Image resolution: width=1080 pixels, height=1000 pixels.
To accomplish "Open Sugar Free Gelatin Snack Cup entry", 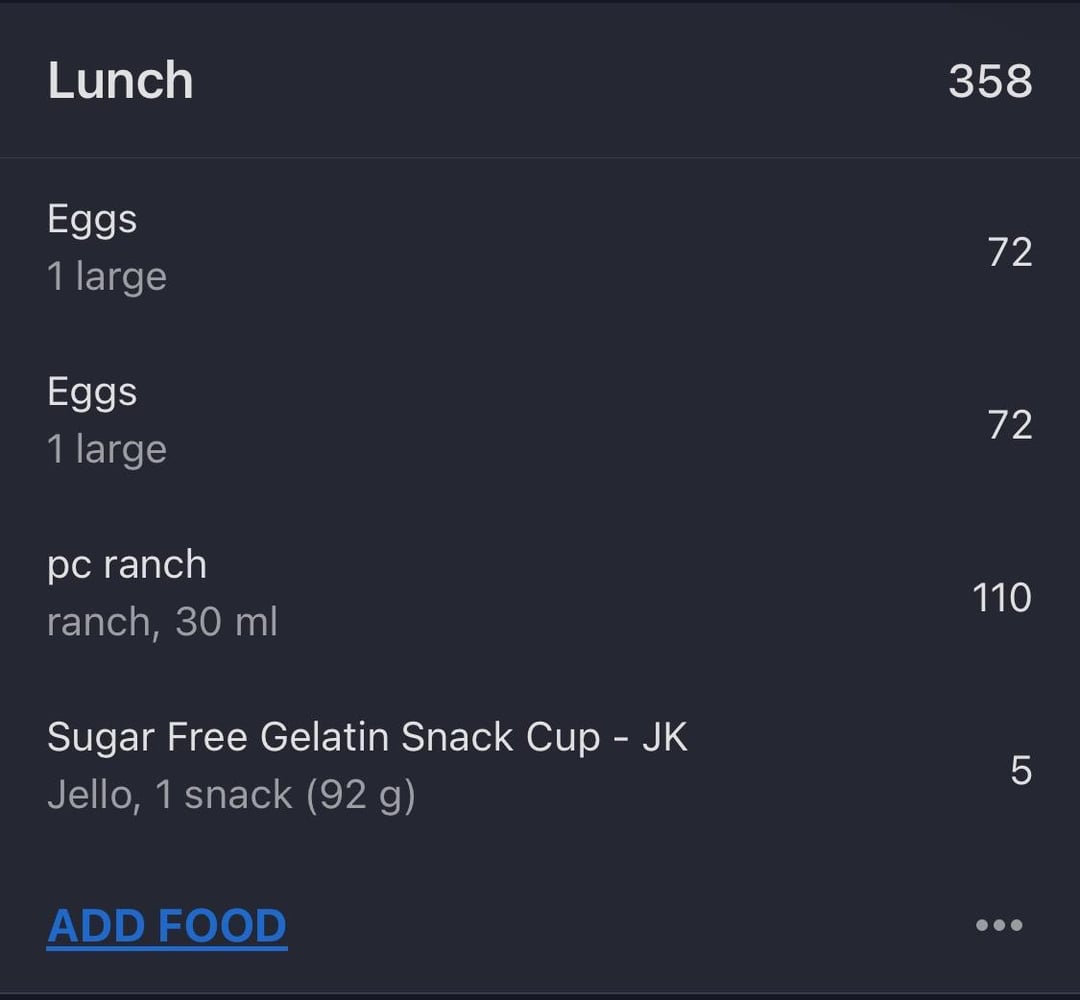I will click(x=540, y=767).
